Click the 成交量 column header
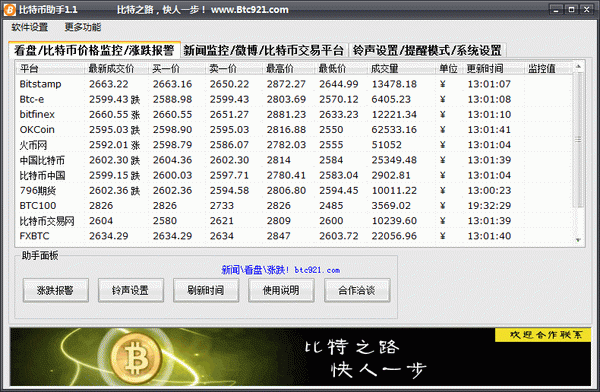Screen dimensions: 600x392 [x=385, y=69]
